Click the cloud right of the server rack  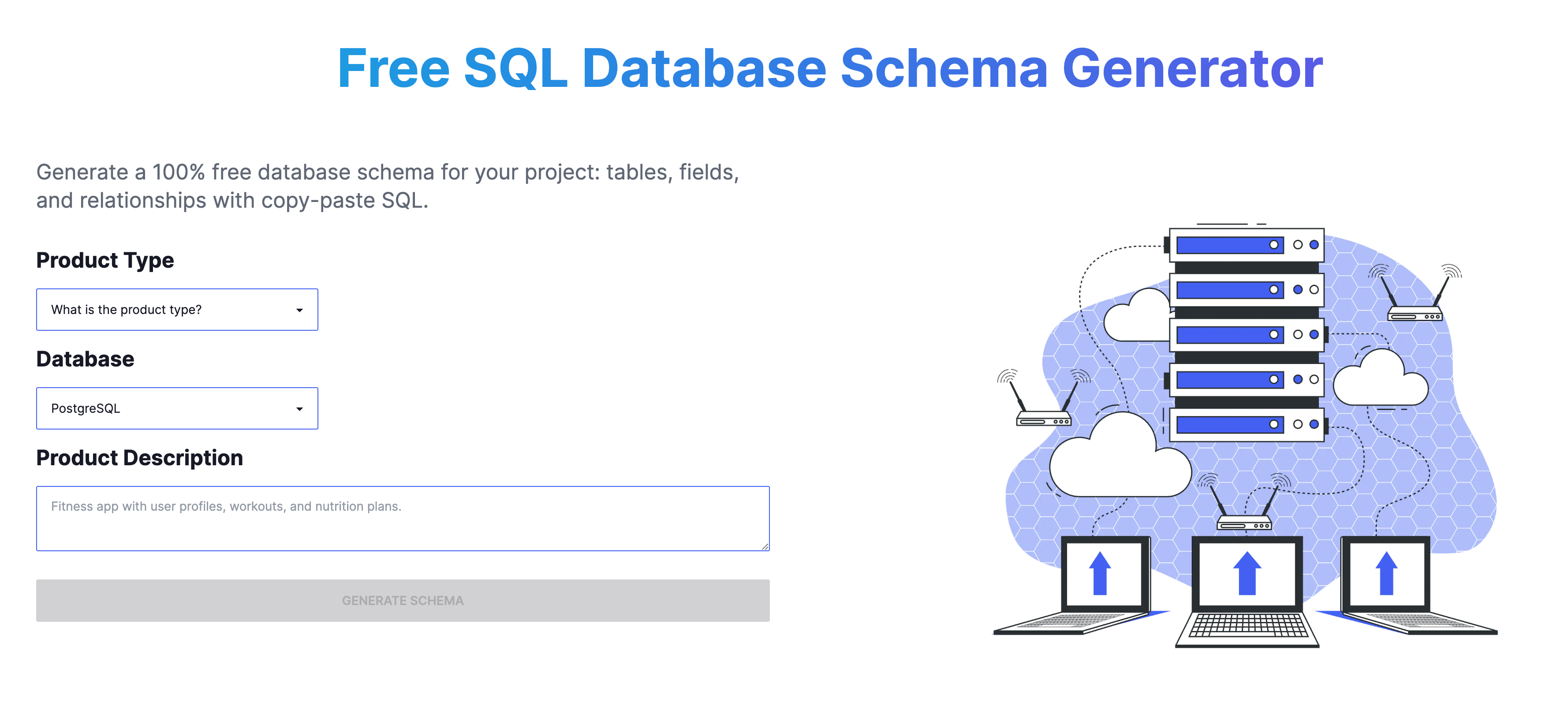click(1381, 381)
